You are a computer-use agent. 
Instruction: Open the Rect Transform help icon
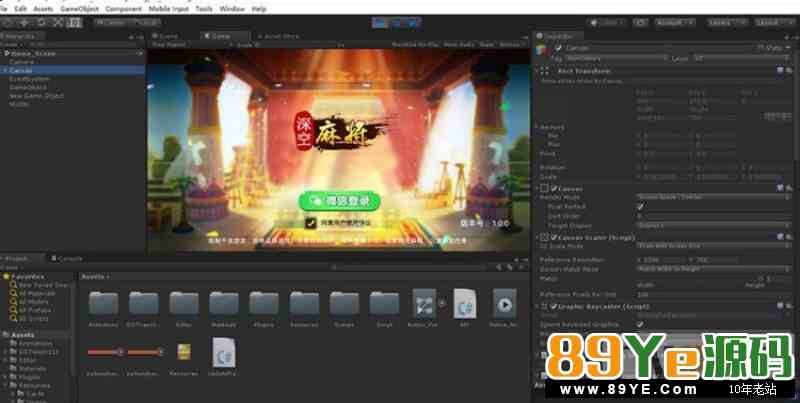click(x=780, y=70)
